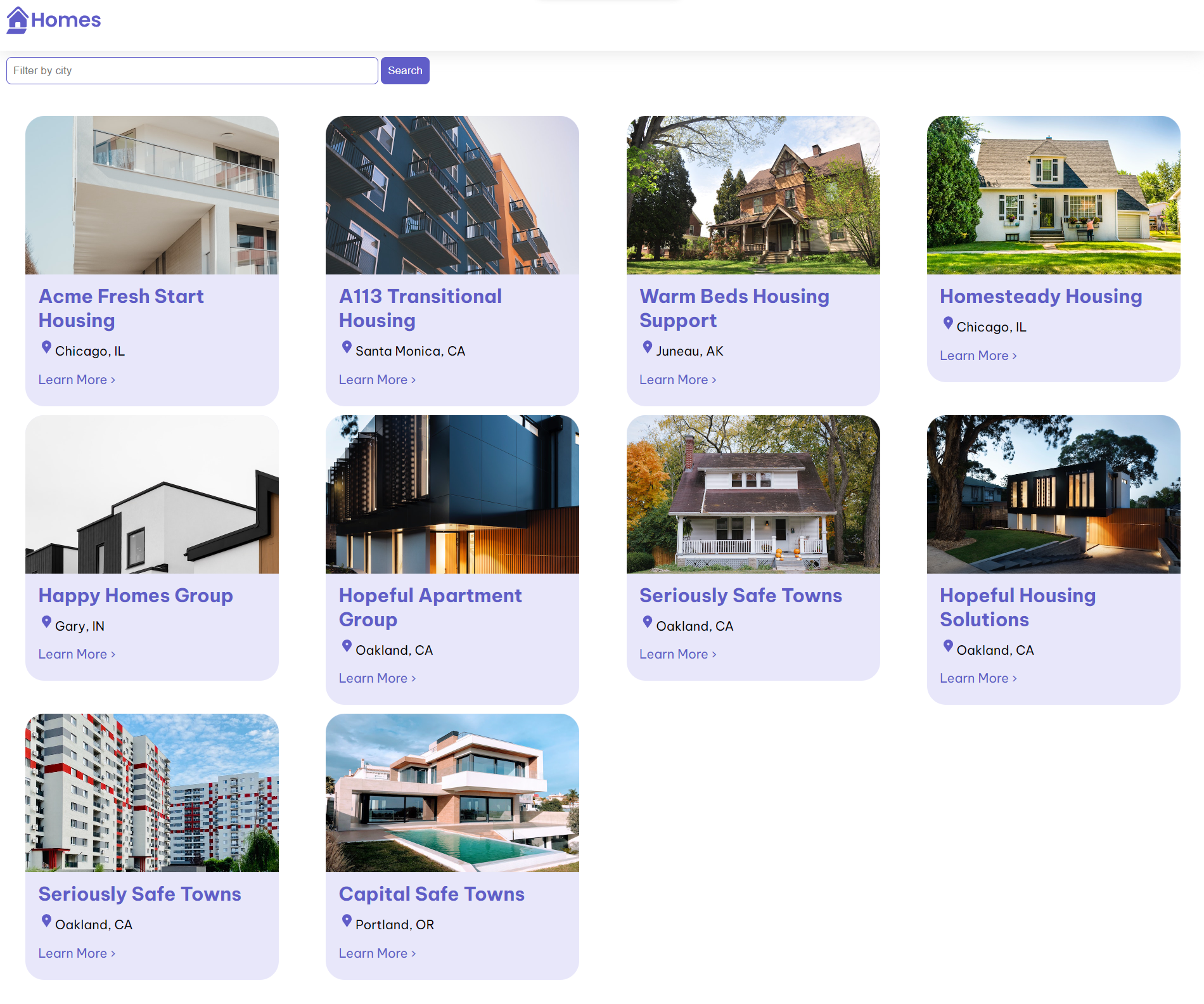Click location pin beside Santa Monica, CA

(347, 347)
